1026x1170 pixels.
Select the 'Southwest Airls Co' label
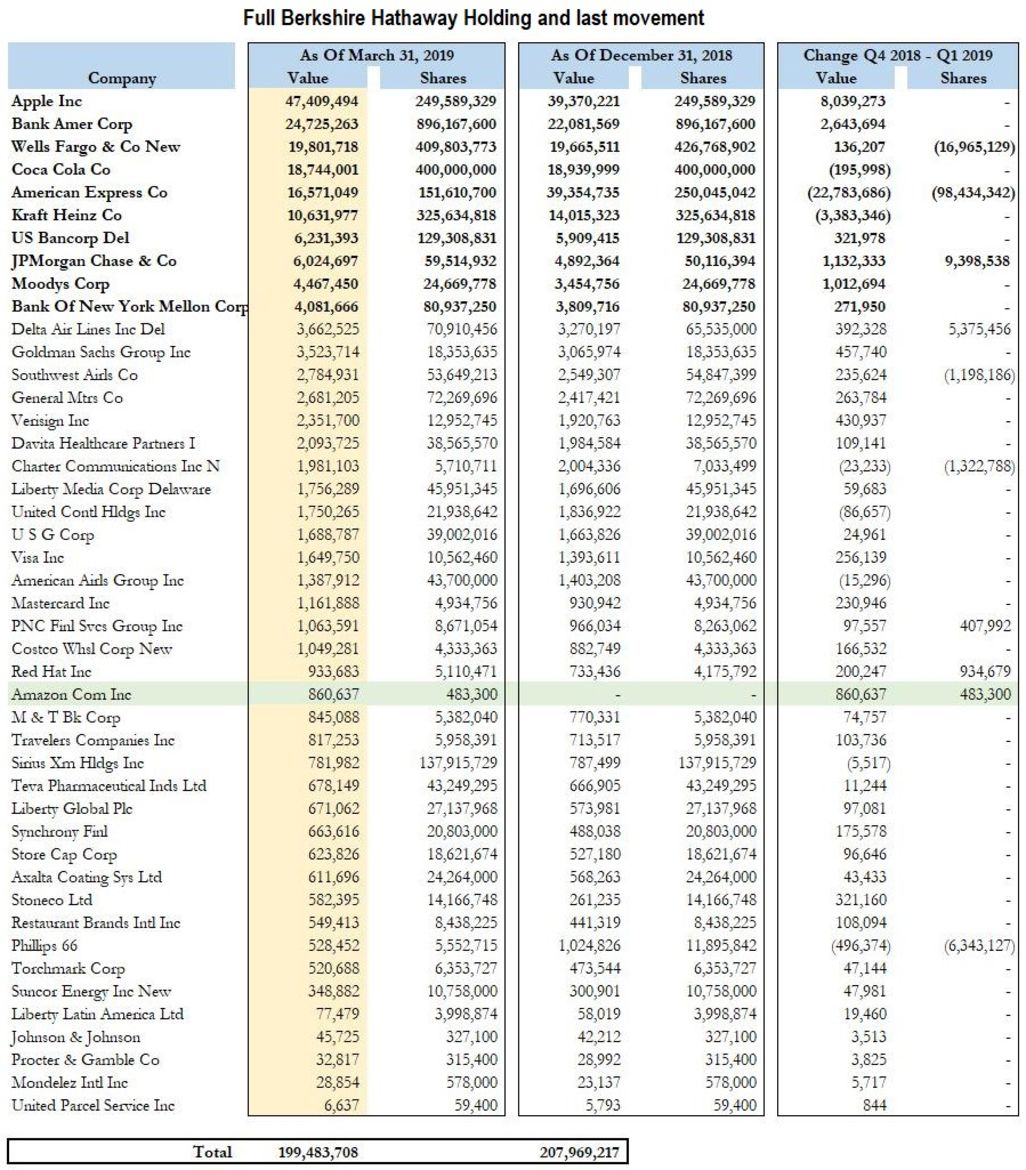pos(74,375)
